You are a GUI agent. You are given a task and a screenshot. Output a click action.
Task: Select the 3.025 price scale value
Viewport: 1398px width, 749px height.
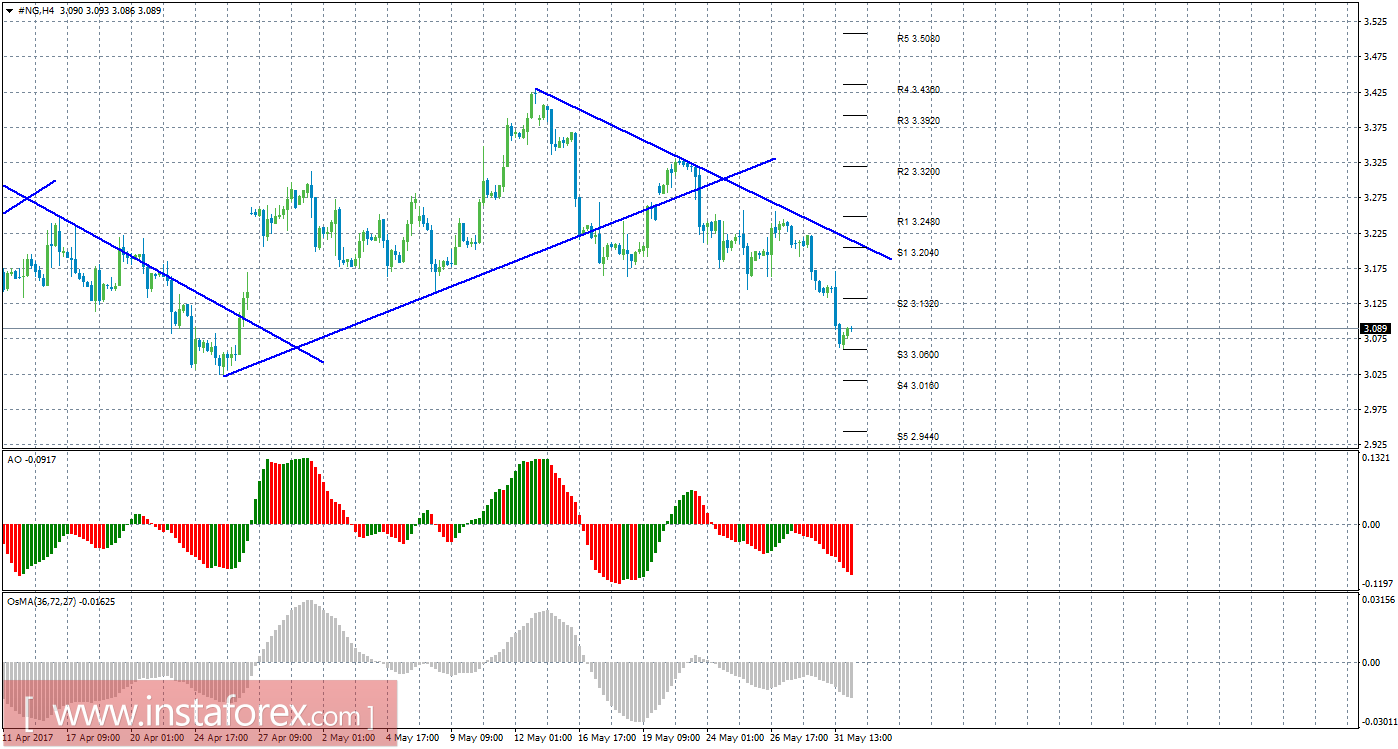click(x=1374, y=374)
